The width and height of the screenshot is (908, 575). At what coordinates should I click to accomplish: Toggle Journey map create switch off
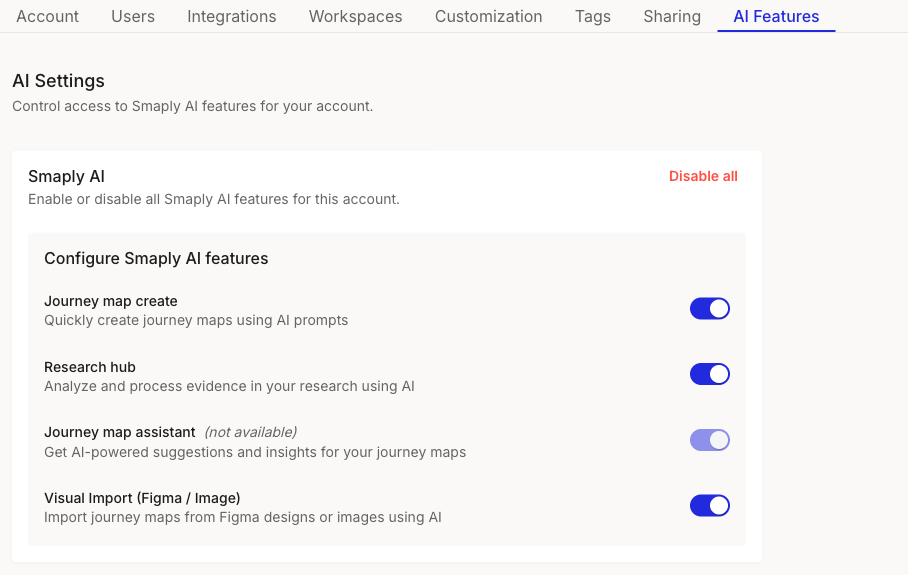(709, 309)
